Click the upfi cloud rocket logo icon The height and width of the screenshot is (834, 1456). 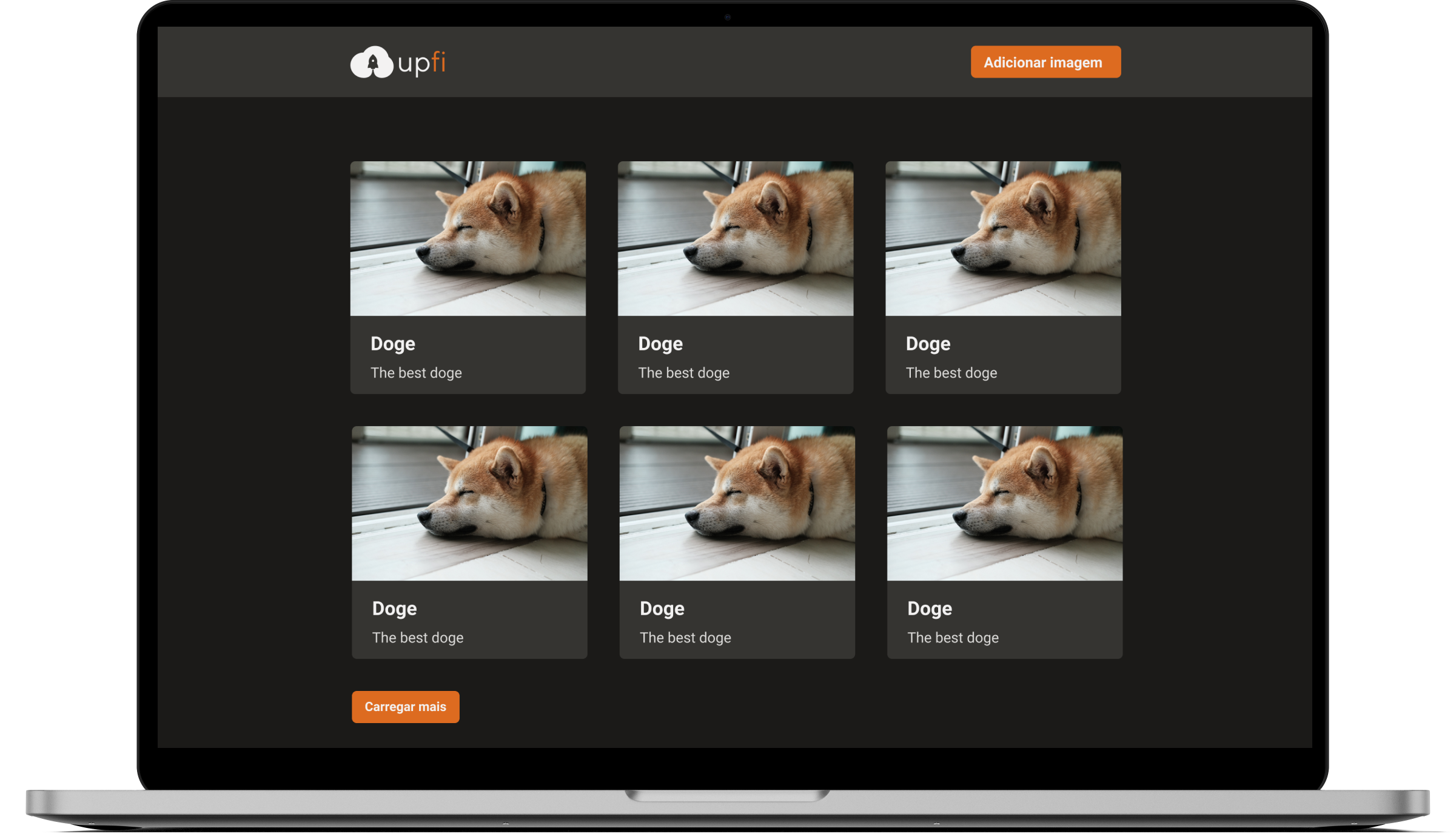(372, 62)
